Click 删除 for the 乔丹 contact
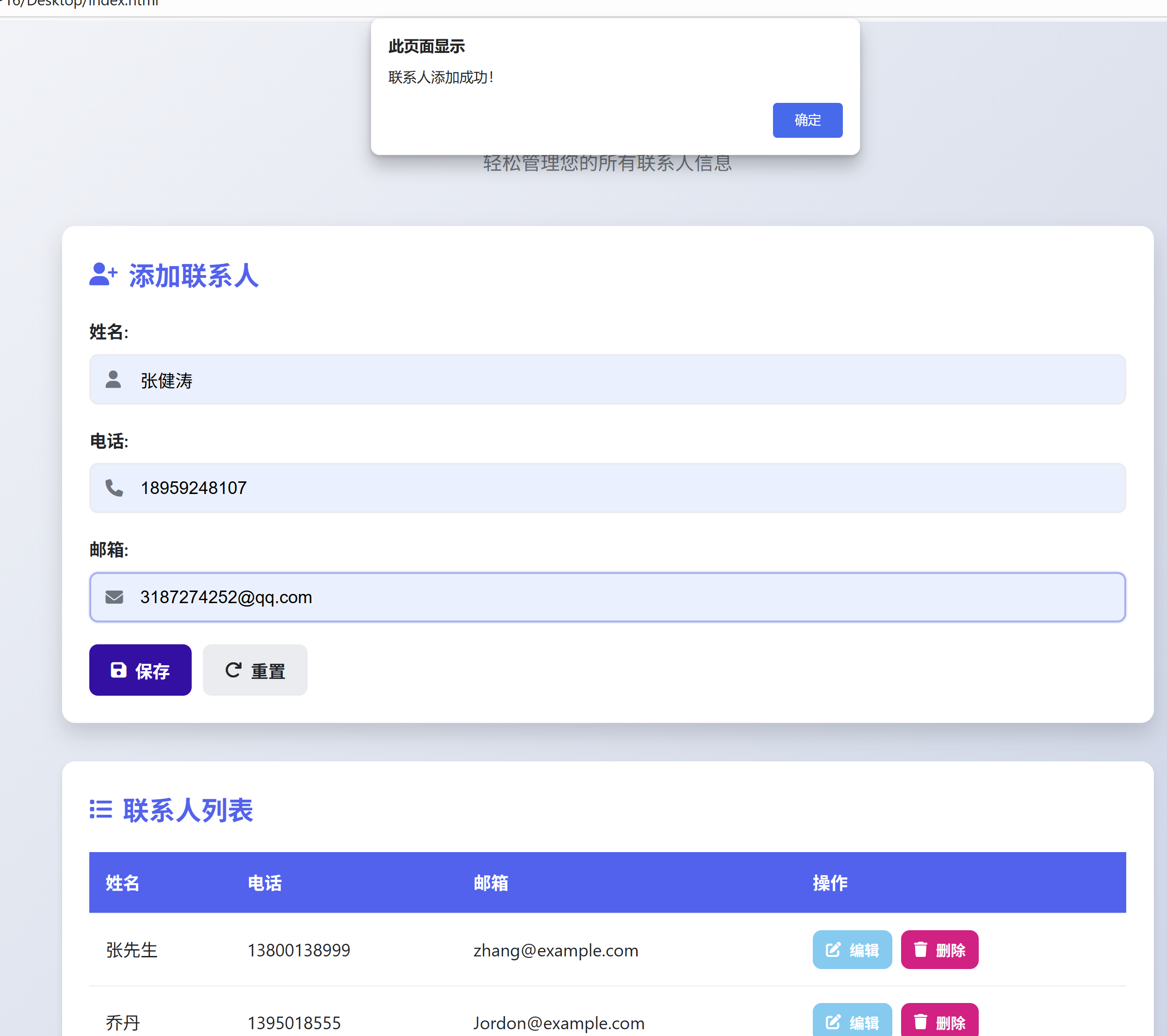 [x=939, y=1022]
